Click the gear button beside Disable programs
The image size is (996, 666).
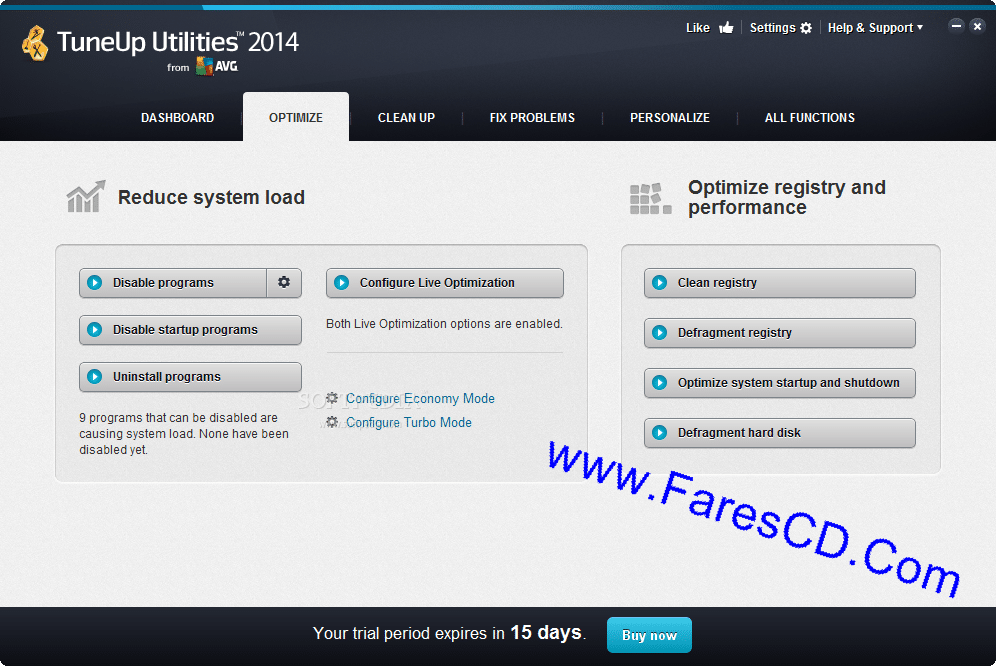pyautogui.click(x=284, y=282)
